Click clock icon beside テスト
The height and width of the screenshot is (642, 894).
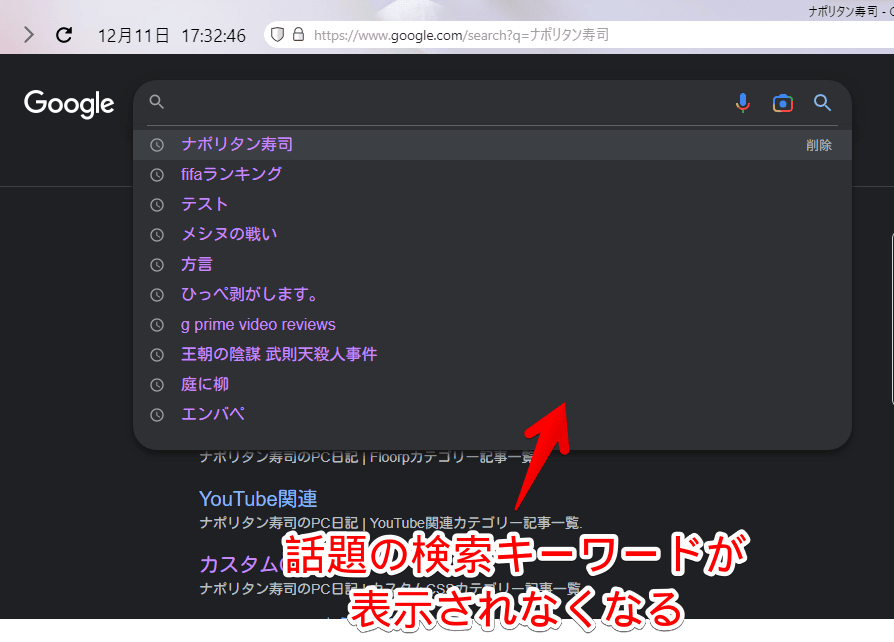157,205
